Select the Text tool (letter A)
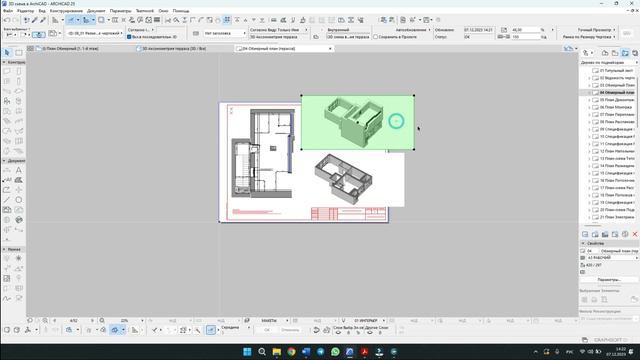 (19, 170)
